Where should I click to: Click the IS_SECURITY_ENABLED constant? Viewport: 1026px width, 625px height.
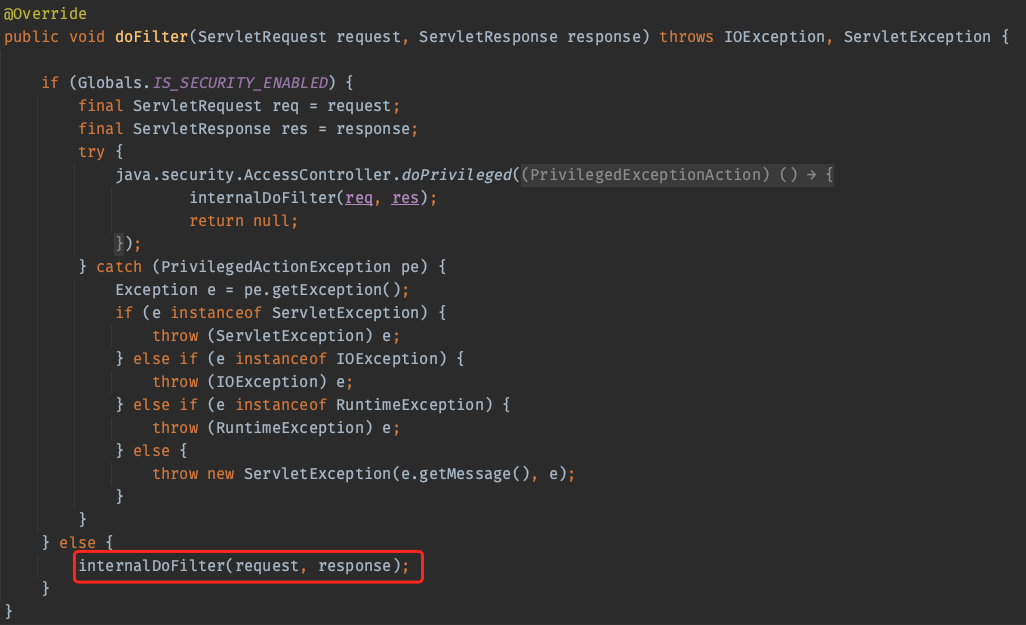tap(240, 83)
